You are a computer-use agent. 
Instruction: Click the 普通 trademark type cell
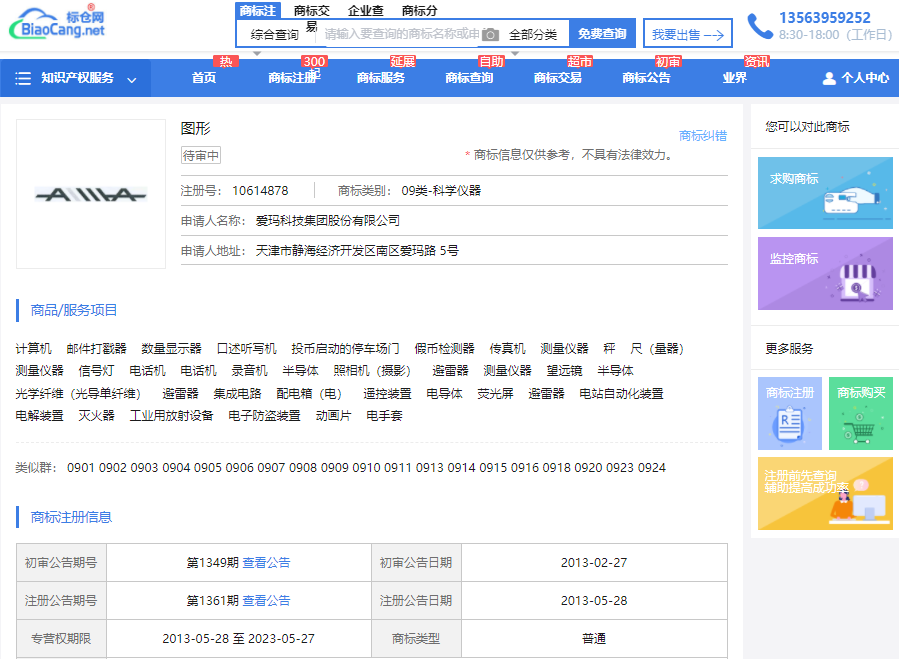click(594, 638)
